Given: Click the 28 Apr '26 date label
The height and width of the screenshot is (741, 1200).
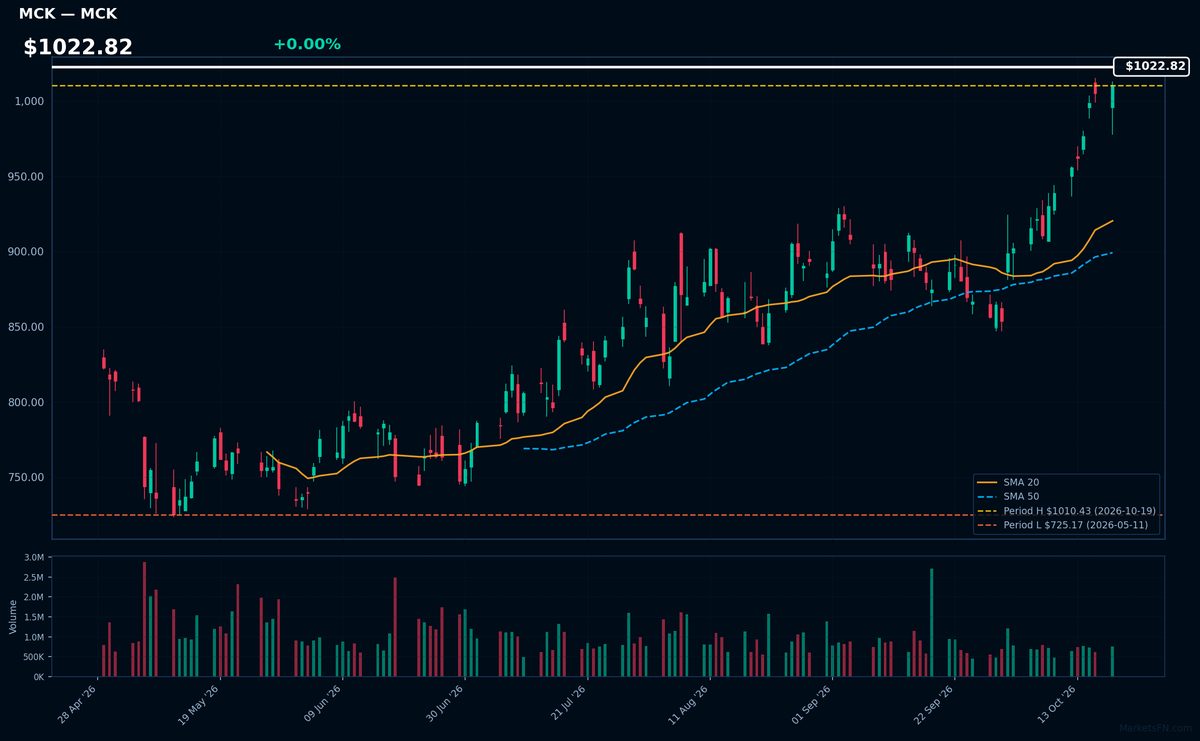Looking at the screenshot, I should (x=78, y=704).
